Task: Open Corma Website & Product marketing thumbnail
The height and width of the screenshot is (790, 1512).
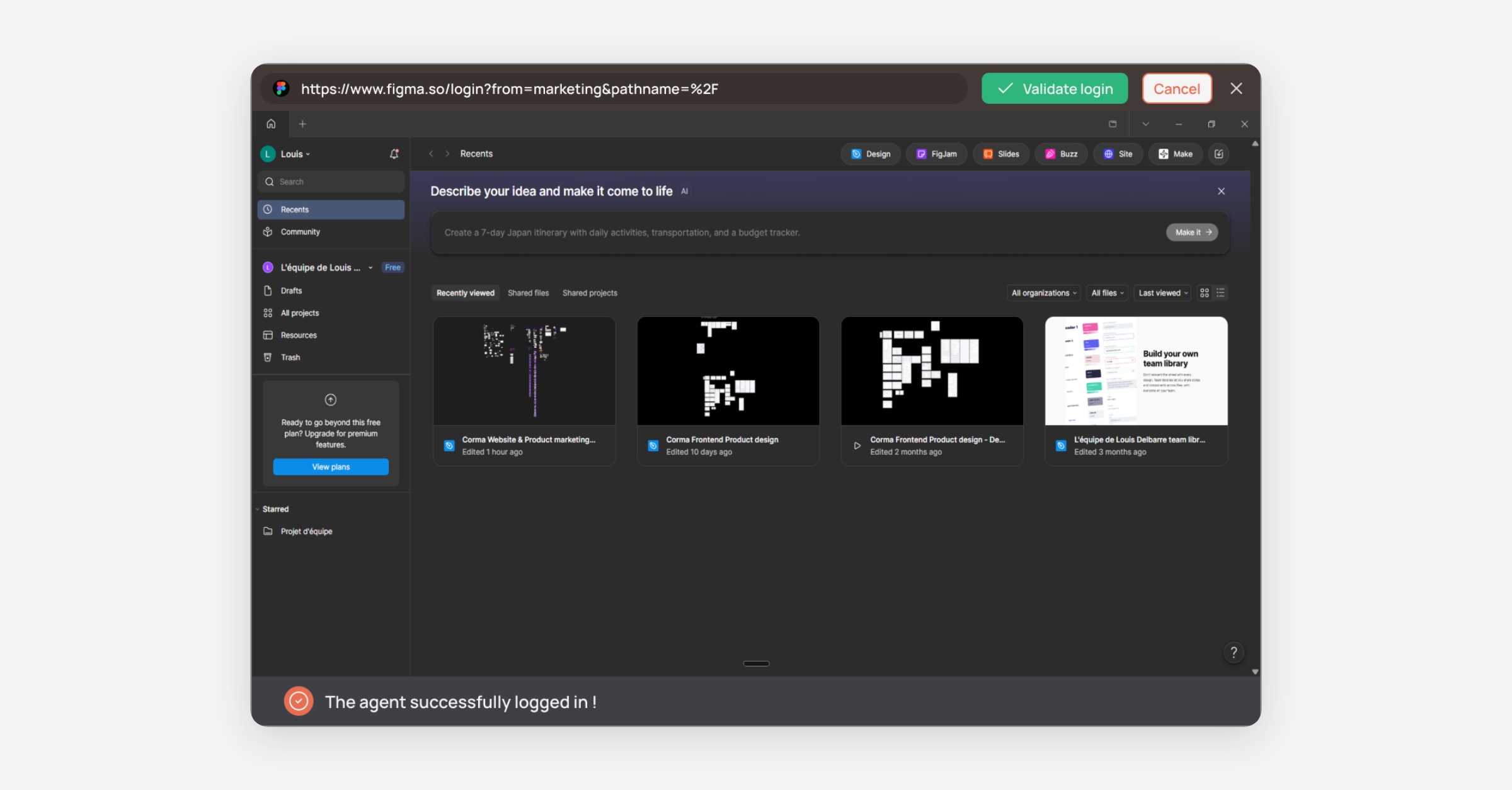Action: click(525, 371)
